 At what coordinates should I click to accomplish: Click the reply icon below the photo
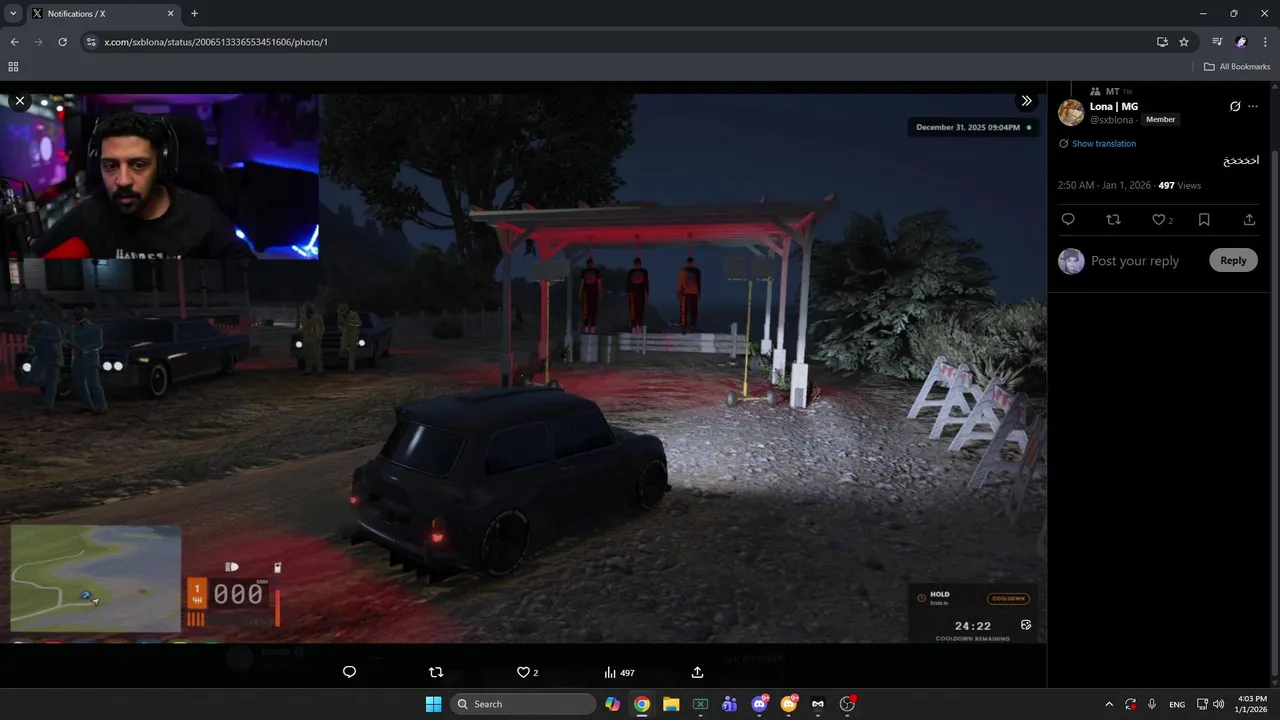pos(349,672)
